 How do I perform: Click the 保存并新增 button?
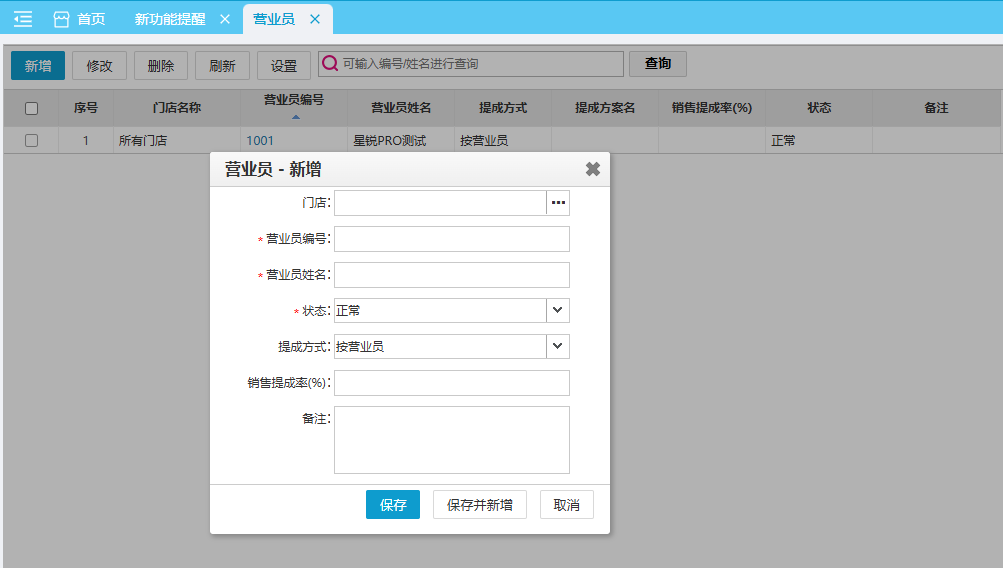click(x=479, y=505)
